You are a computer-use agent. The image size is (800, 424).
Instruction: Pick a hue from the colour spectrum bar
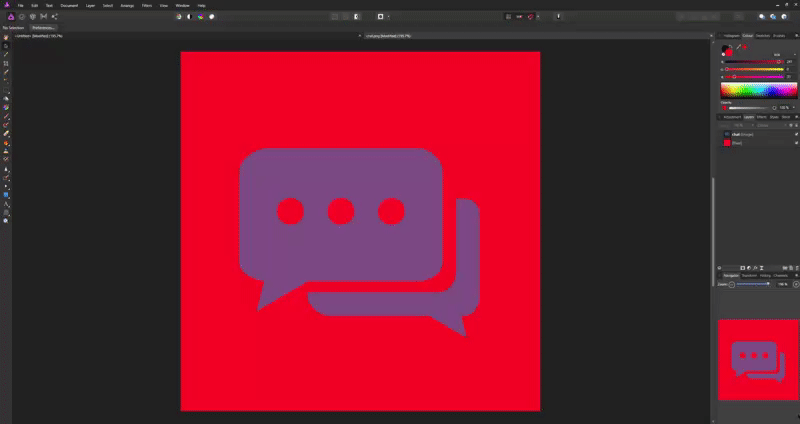pyautogui.click(x=759, y=90)
